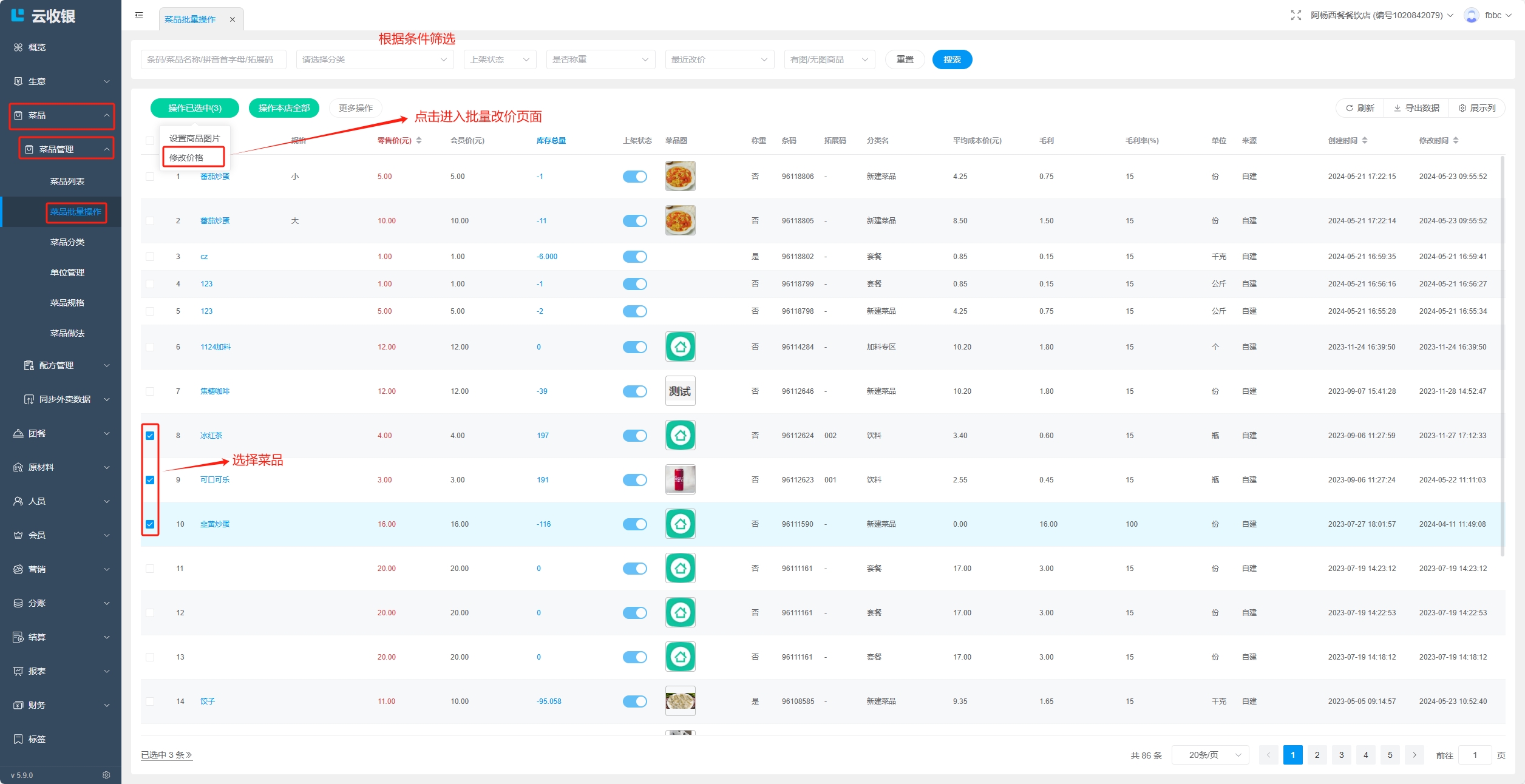
Task: Click the 操作本店全部 button
Action: 284,108
